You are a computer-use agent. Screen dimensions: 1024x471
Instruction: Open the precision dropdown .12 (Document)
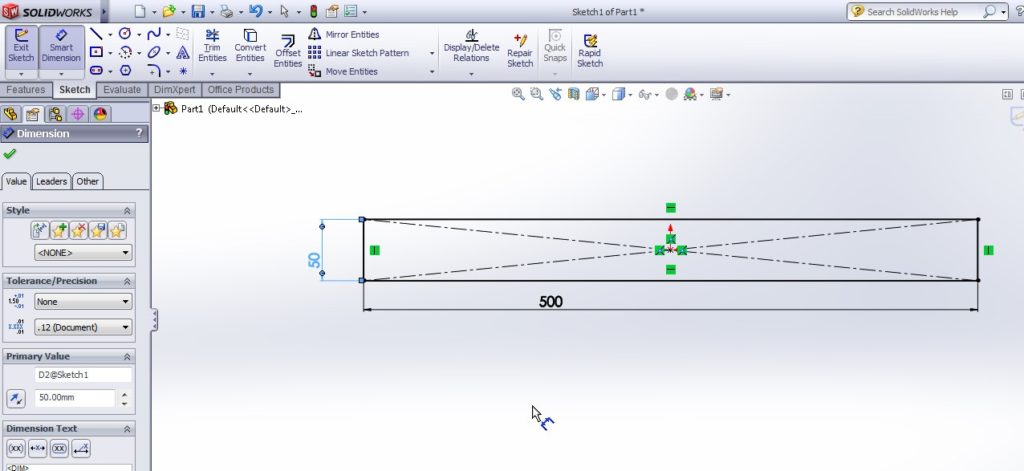tap(83, 327)
